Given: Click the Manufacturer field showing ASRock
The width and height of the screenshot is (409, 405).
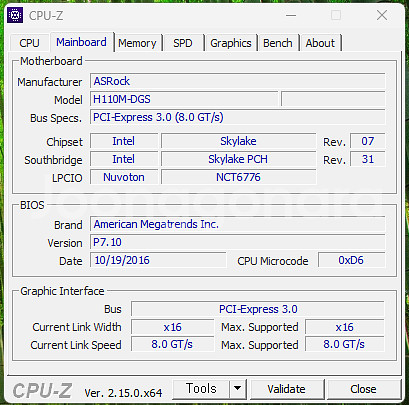Looking at the screenshot, I should pyautogui.click(x=238, y=81).
